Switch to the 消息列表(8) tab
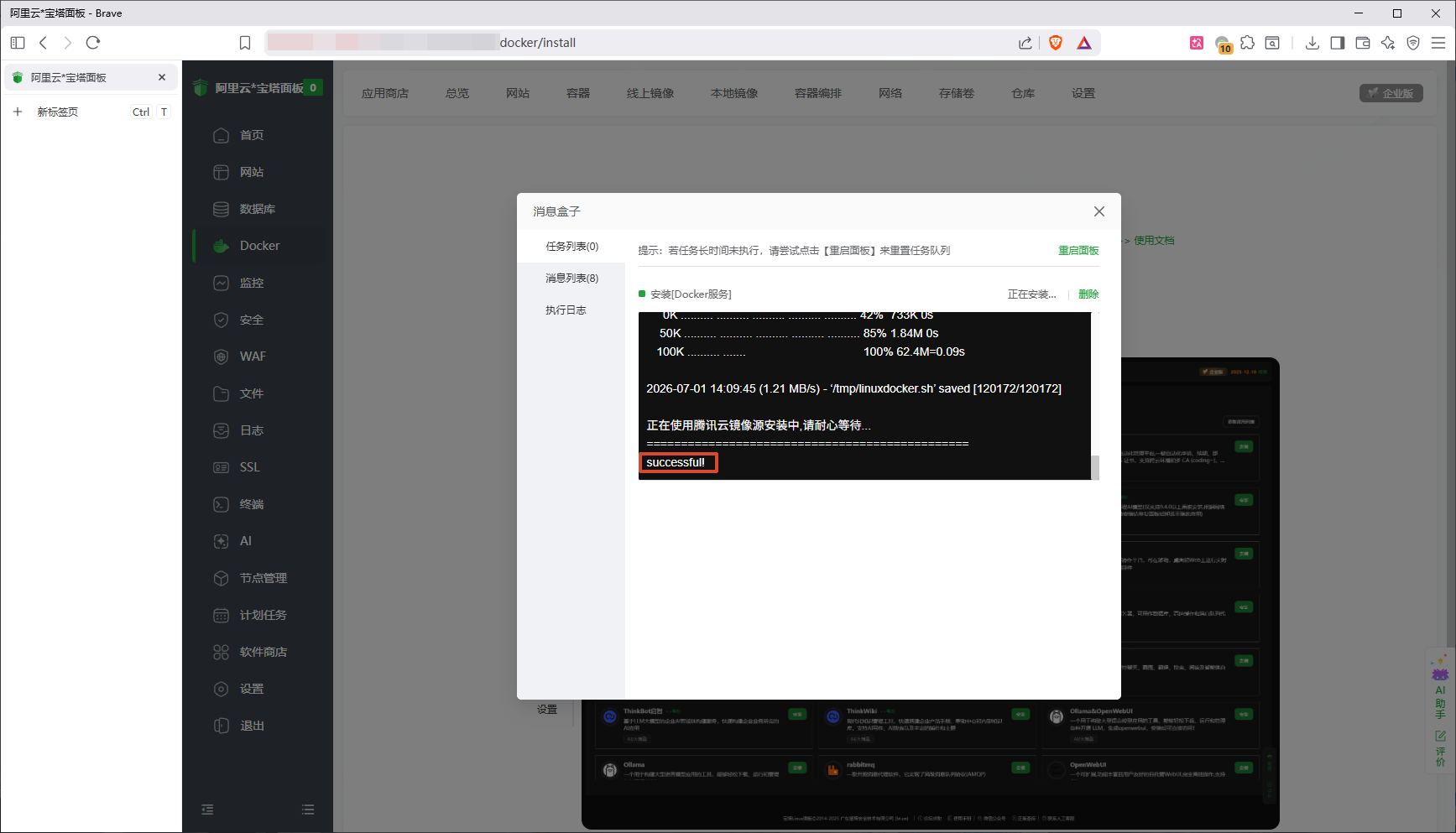Viewport: 1456px width, 833px height. 571,279
